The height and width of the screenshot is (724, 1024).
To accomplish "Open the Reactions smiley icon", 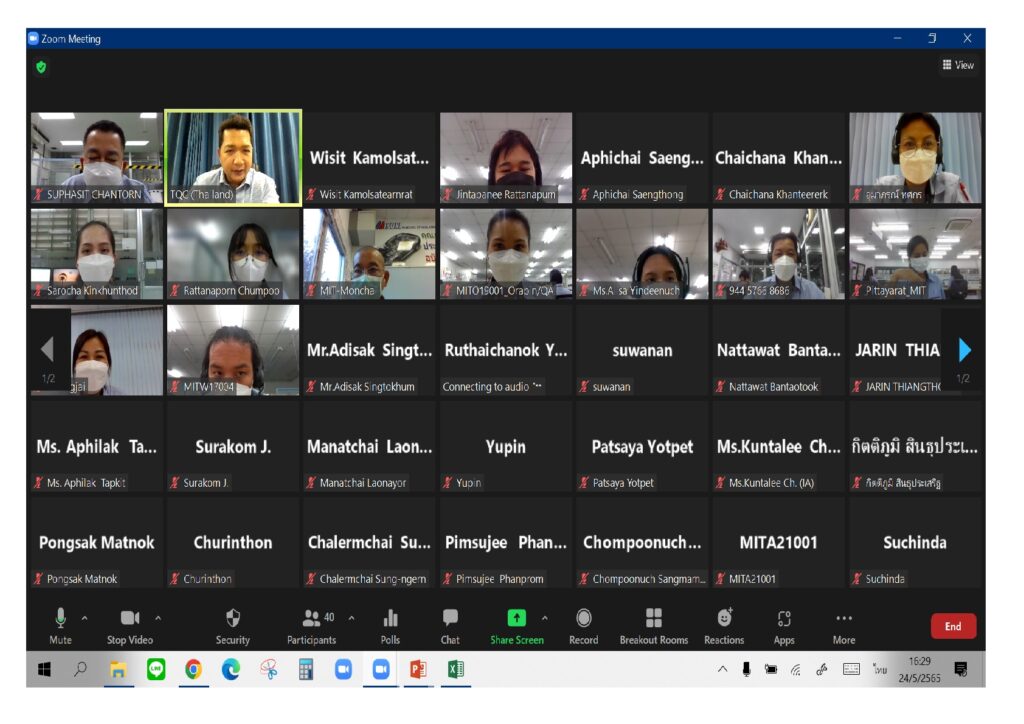I will point(724,619).
